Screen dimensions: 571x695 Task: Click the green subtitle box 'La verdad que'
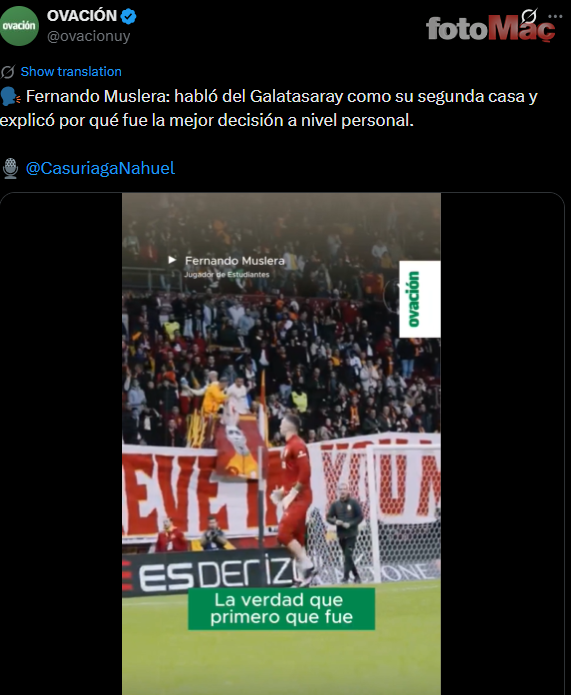[282, 609]
